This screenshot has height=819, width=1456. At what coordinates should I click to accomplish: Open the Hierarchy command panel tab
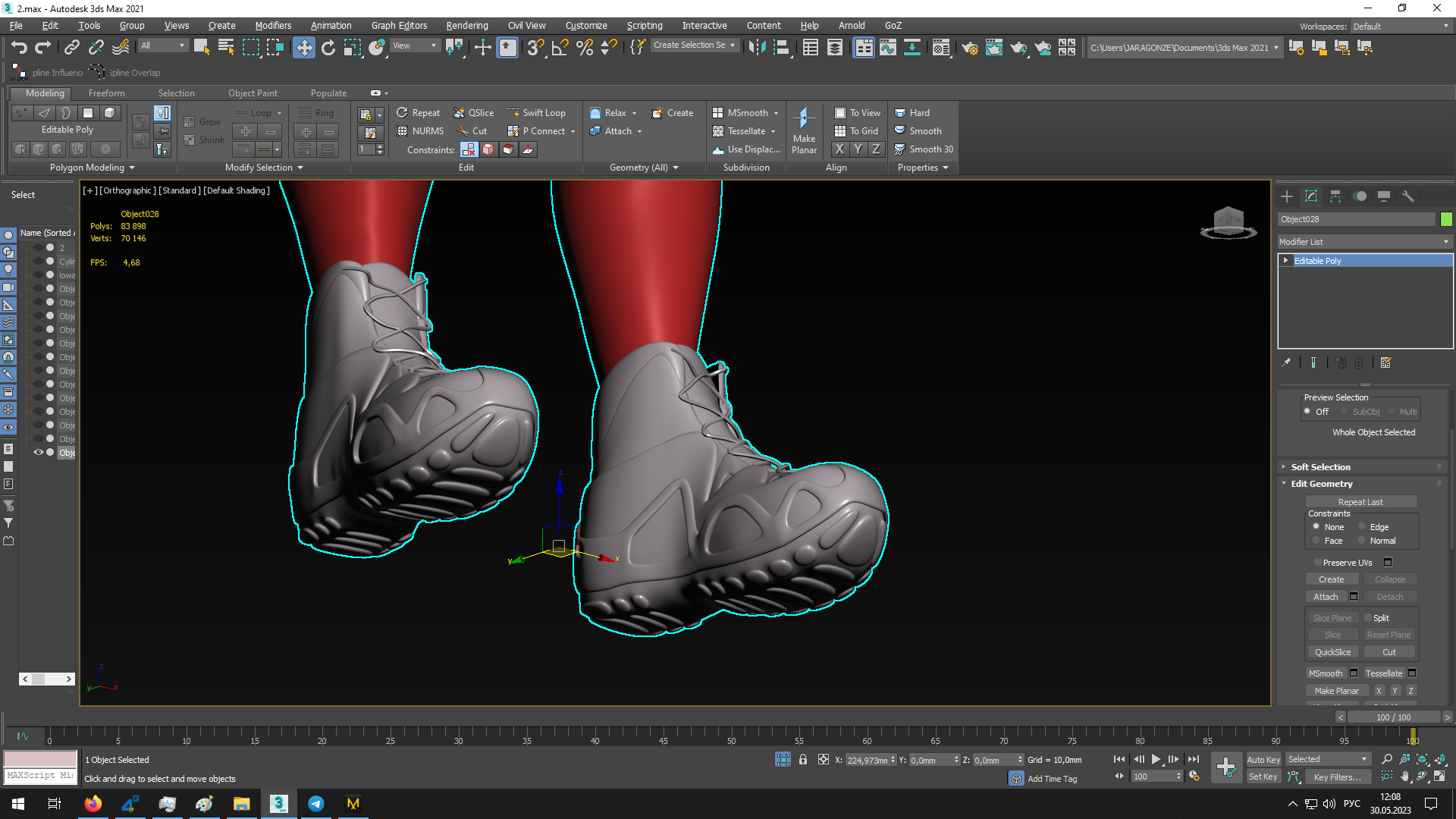pos(1335,196)
